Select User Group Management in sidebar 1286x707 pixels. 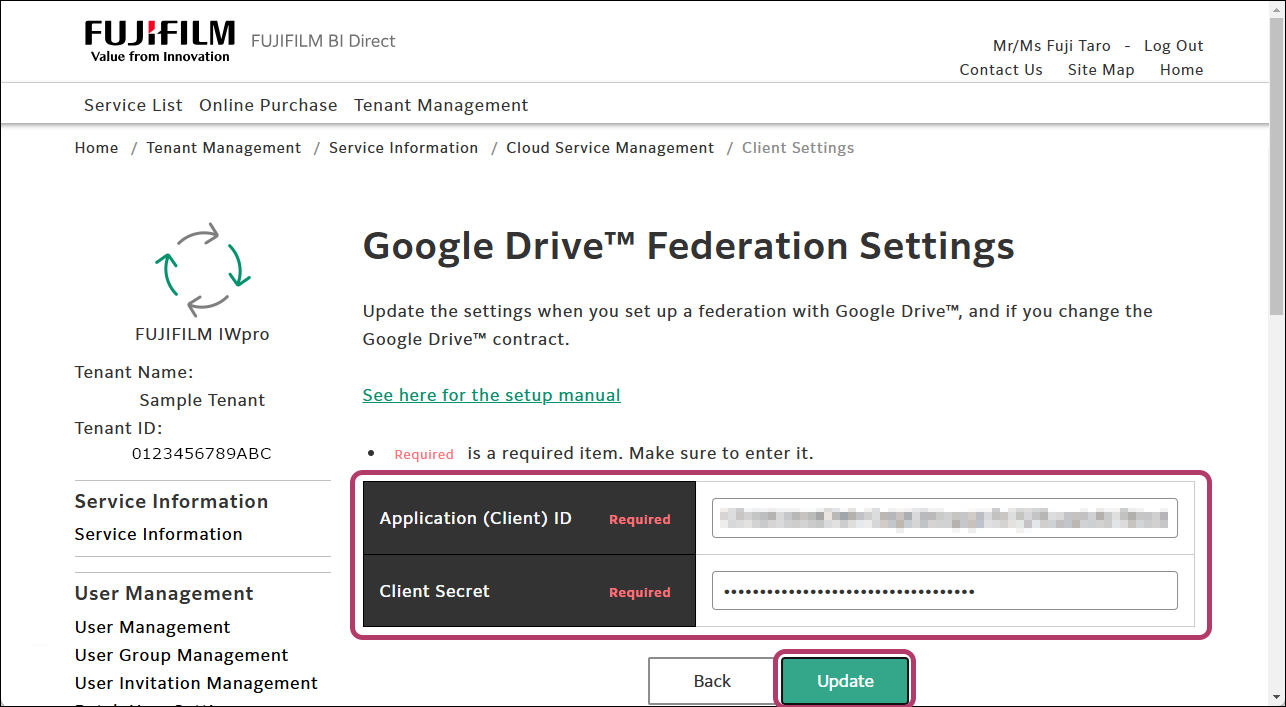click(181, 655)
